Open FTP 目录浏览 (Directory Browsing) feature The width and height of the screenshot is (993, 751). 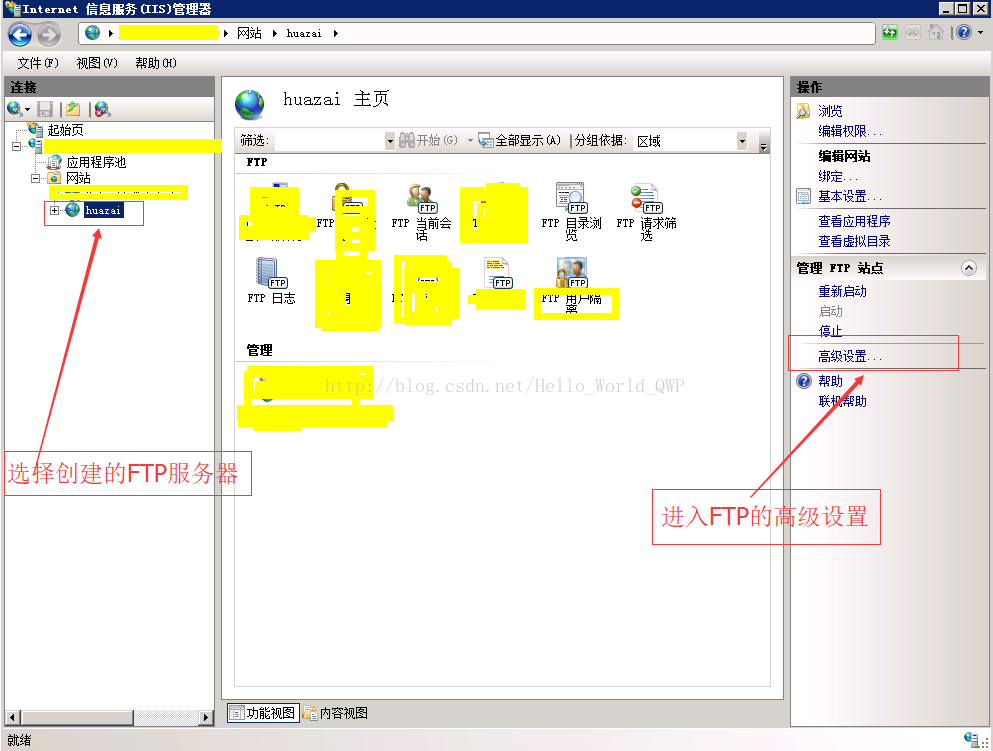(570, 202)
